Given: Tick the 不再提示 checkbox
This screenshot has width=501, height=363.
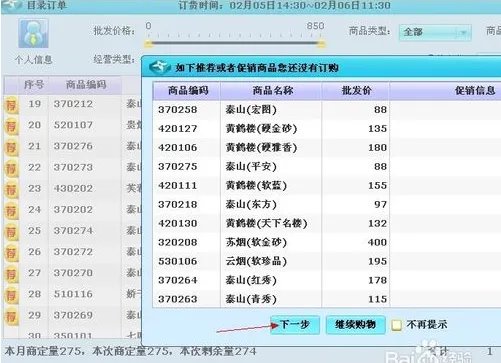Looking at the screenshot, I should (x=396, y=325).
